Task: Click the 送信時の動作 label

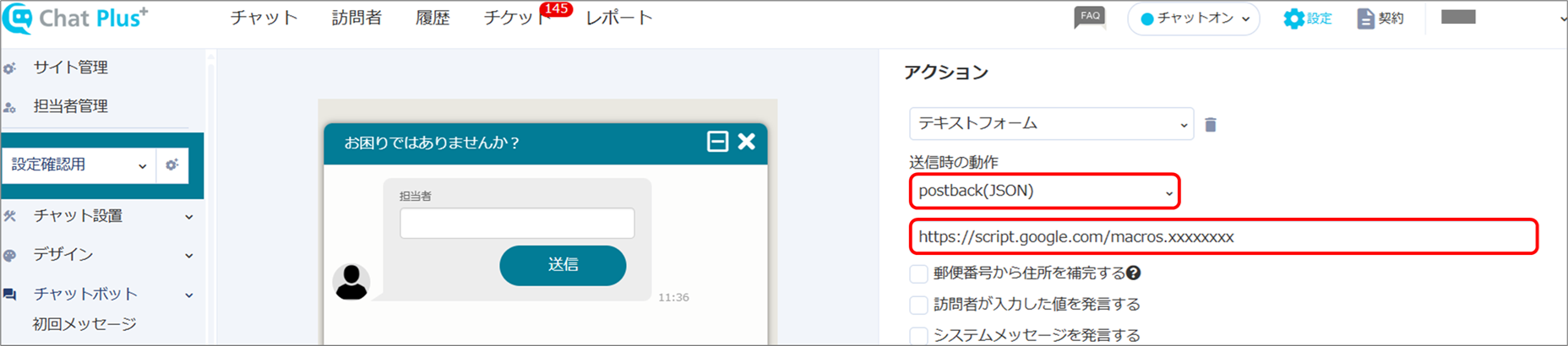Action: pos(954,162)
